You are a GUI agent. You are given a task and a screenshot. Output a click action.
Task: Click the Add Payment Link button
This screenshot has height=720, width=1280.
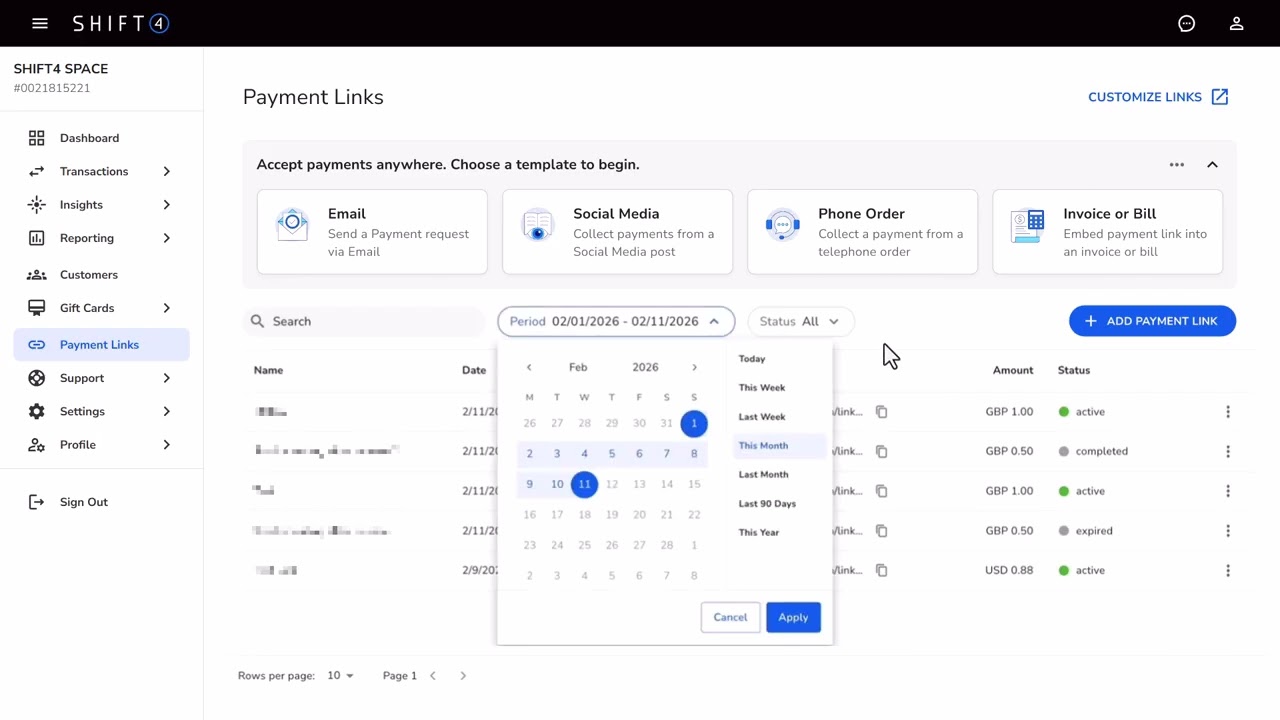pyautogui.click(x=1152, y=321)
